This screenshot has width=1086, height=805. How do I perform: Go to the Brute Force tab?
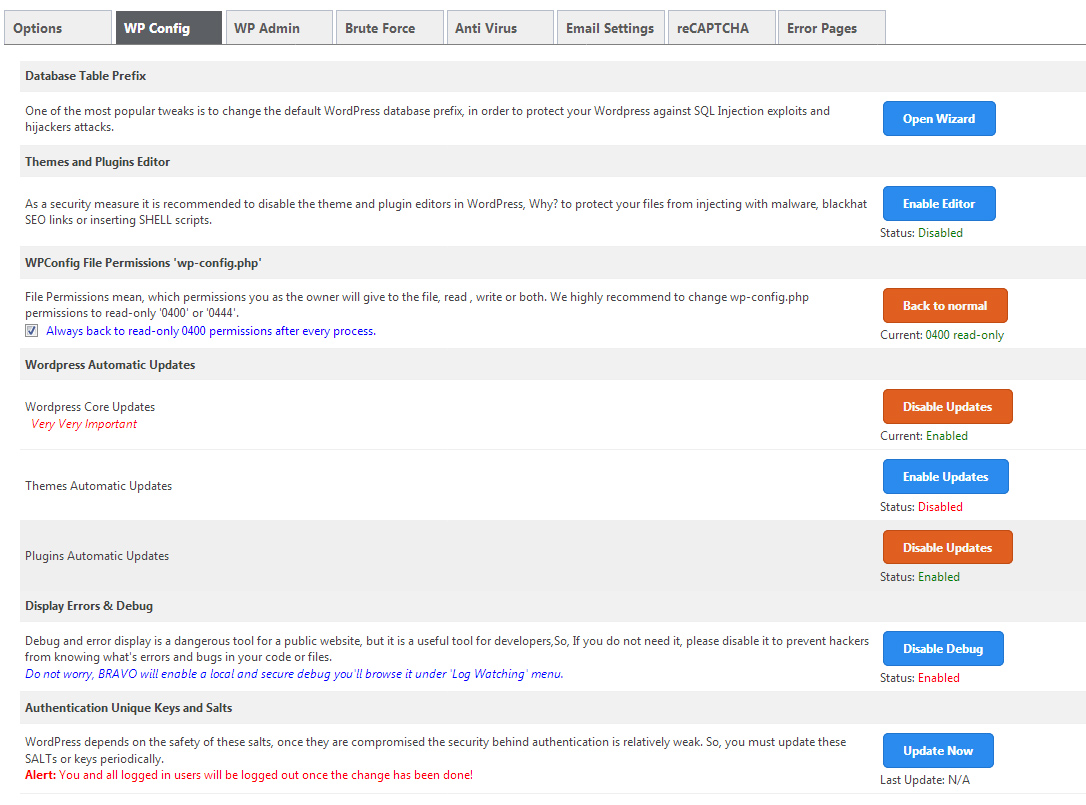(390, 28)
